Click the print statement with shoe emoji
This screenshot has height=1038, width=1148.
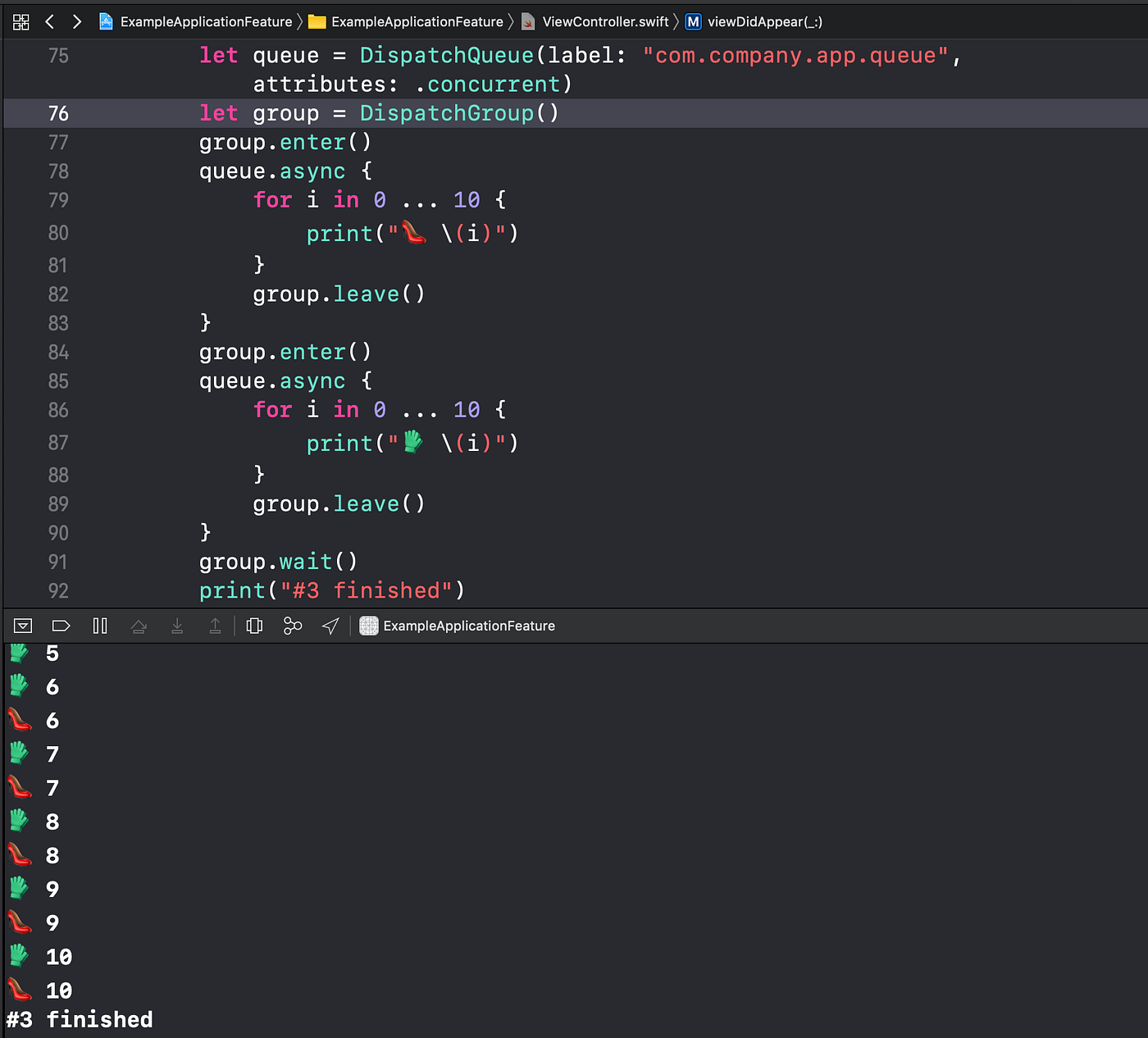point(412,234)
